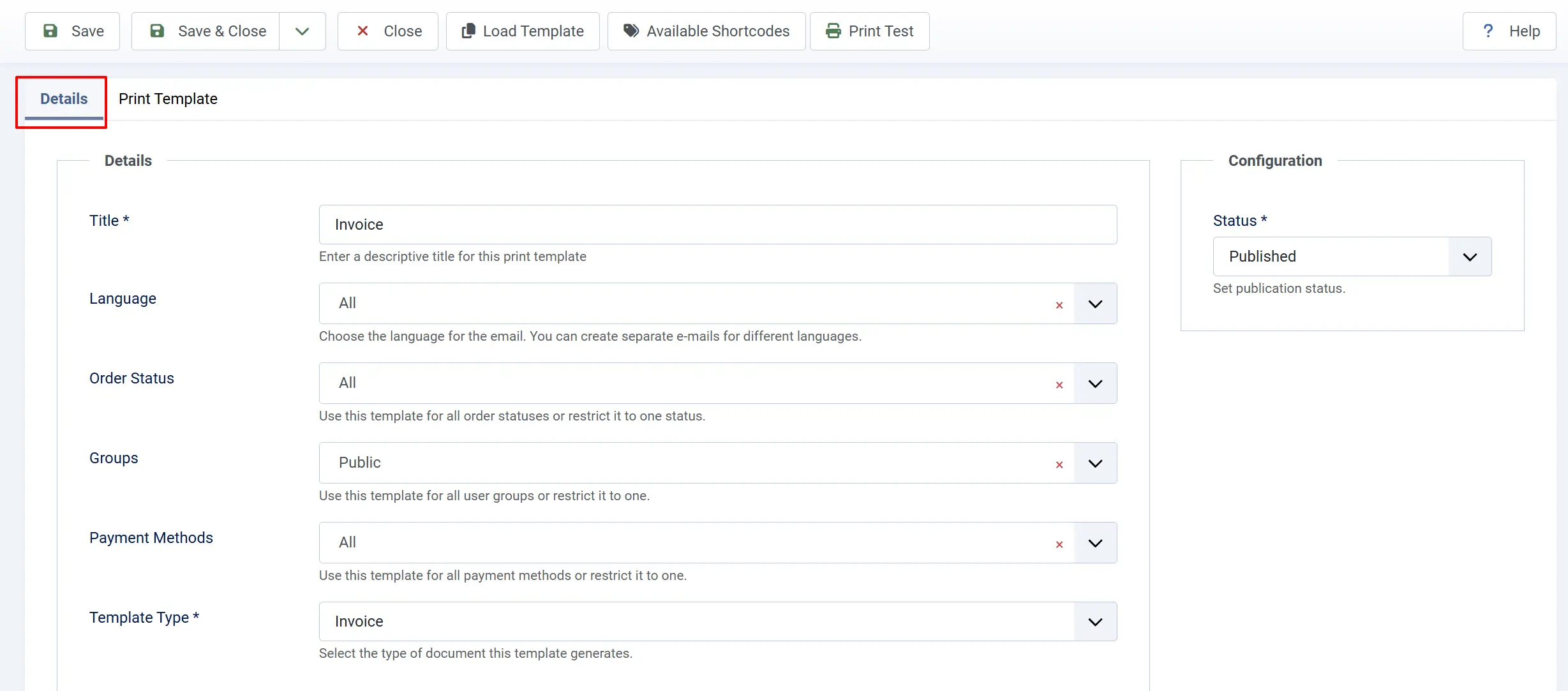Image resolution: width=1568 pixels, height=691 pixels.
Task: Expand the Save & Close options arrow
Action: (302, 31)
